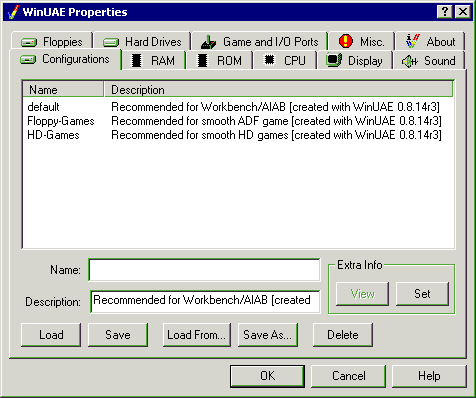
Task: Click the Save button
Action: [118, 335]
